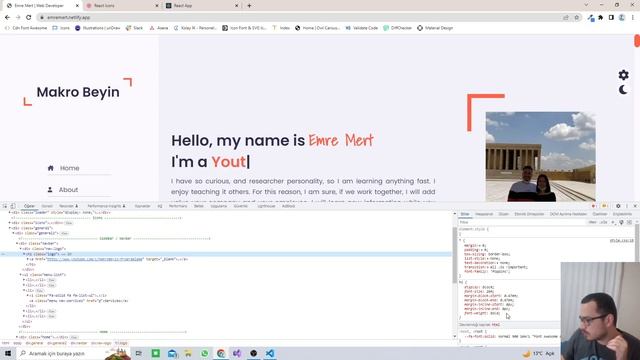The image size is (640, 360).
Task: Select the Layout sub-tab
Action: (x=504, y=214)
